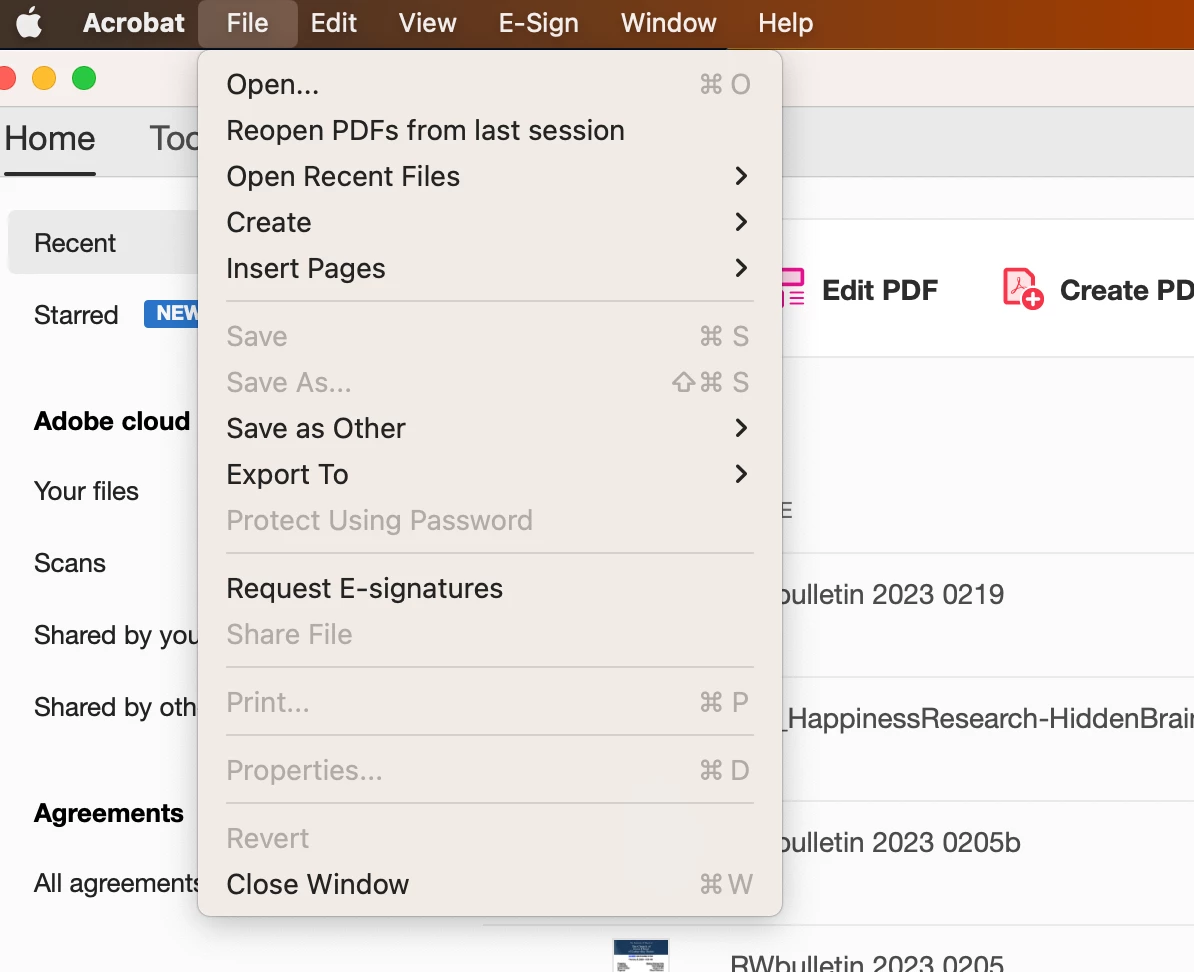Open the Acrobat application menu
The width and height of the screenshot is (1194, 972).
[x=133, y=23]
